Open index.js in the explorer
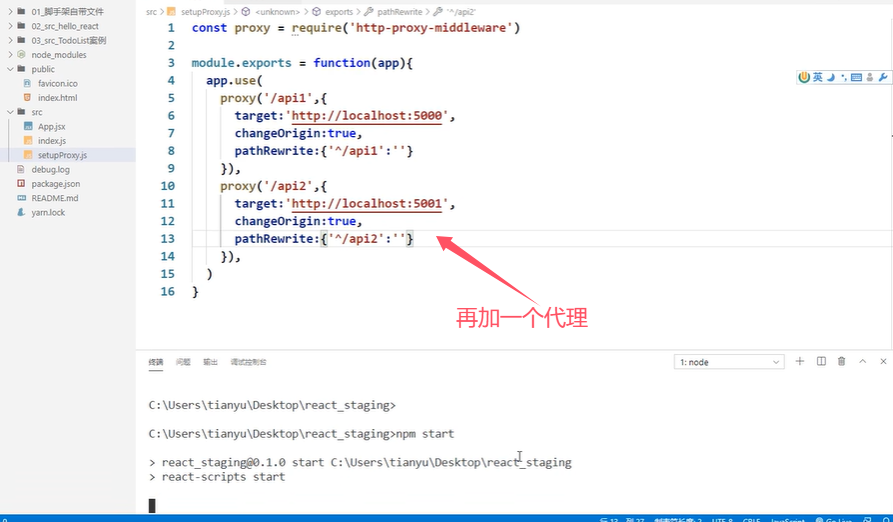Viewport: 893px width, 522px height. 52,141
